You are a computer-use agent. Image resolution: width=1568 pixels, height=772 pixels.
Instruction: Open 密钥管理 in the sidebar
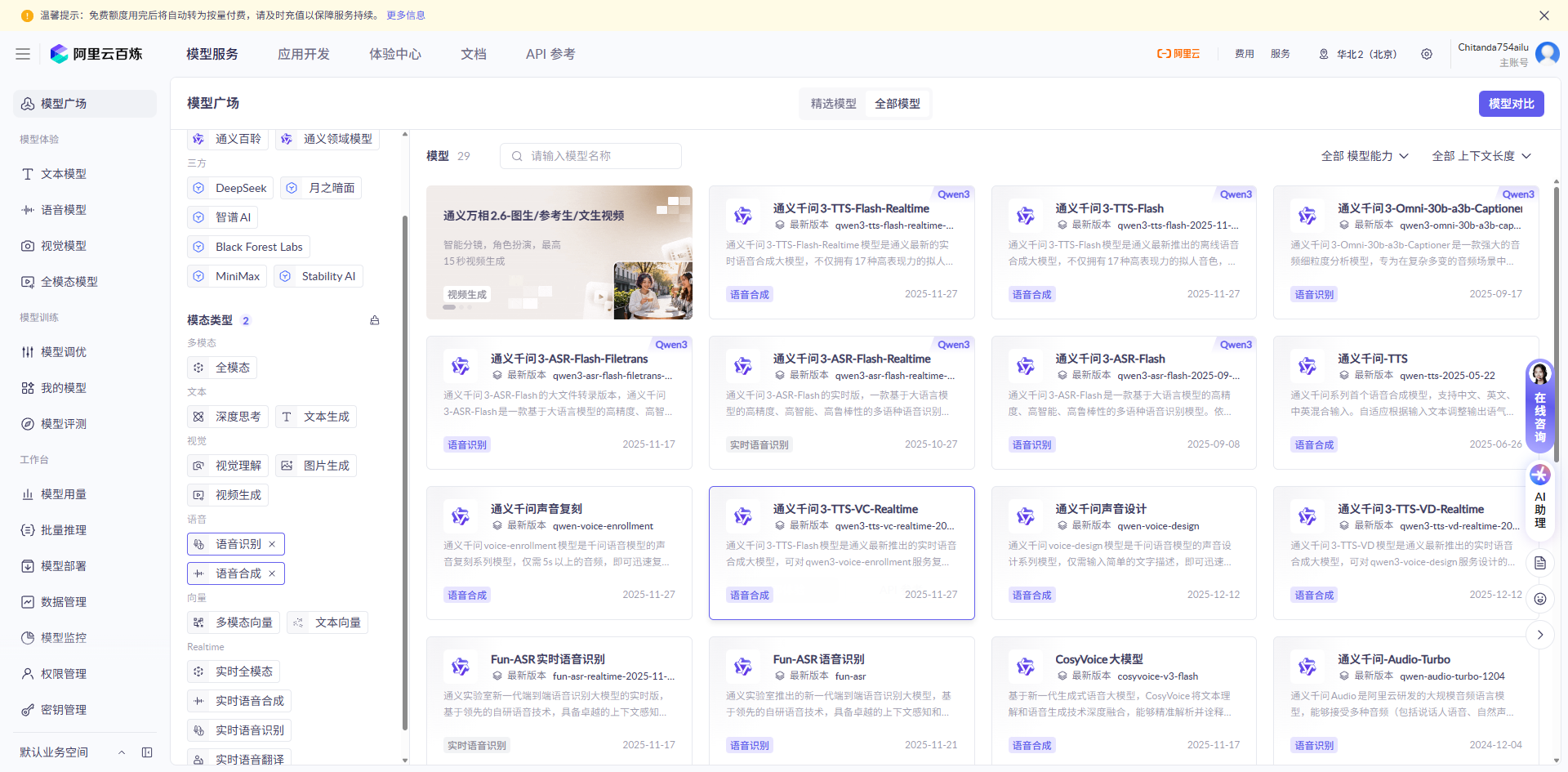pyautogui.click(x=85, y=710)
